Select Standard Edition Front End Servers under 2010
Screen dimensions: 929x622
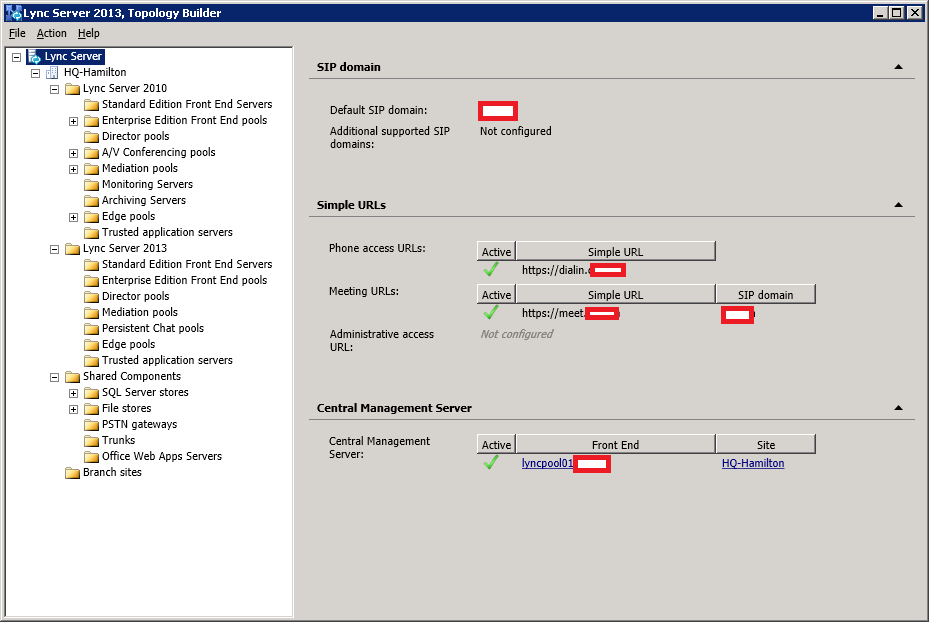187,104
